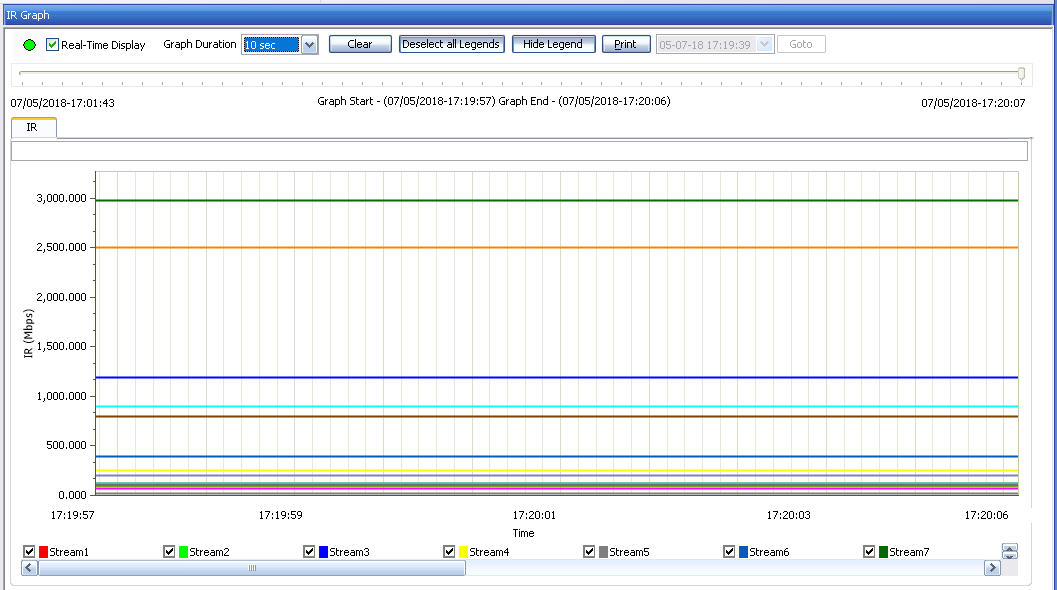
Task: Uncheck the Stream2 legend checkbox
Action: click(169, 552)
